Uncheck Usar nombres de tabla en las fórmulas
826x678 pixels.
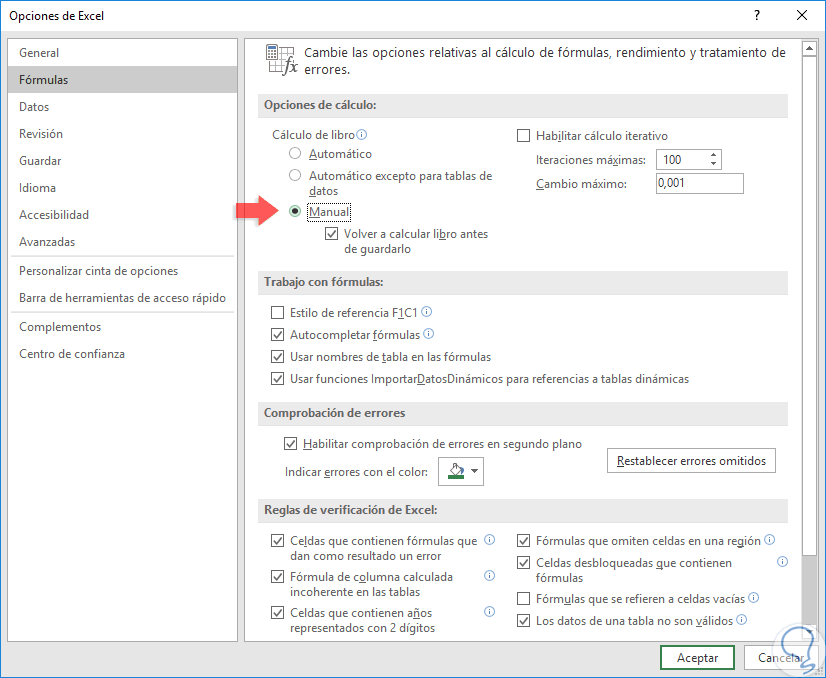click(277, 357)
